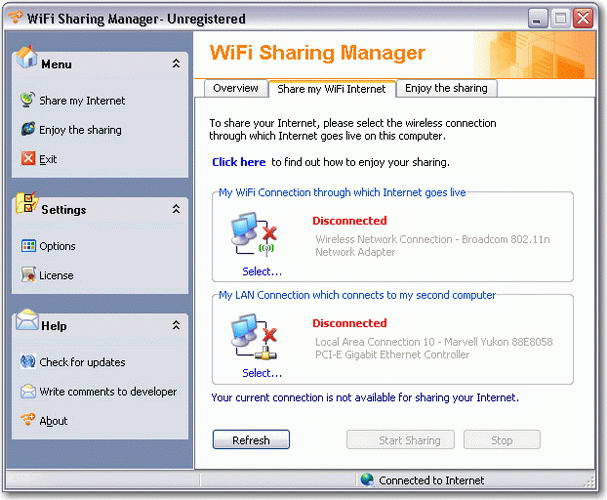607x500 pixels.
Task: Click the Write comments envelope icon
Action: tap(28, 391)
